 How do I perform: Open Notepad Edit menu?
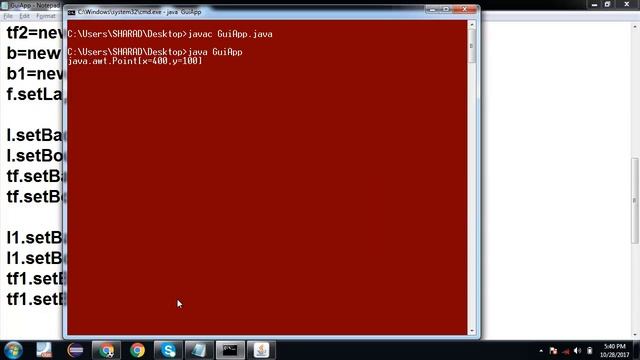pyautogui.click(x=24, y=16)
